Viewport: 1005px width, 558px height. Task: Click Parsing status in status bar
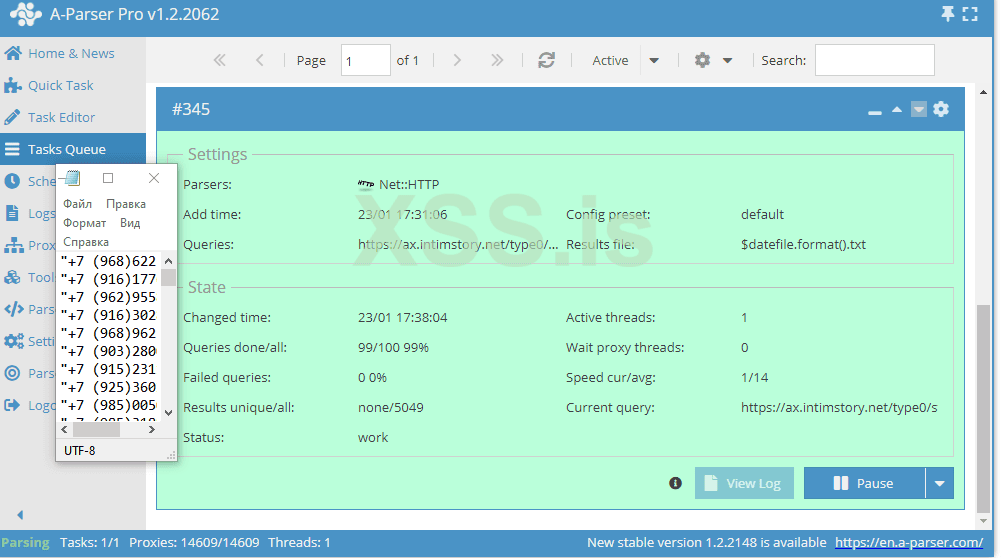click(25, 543)
